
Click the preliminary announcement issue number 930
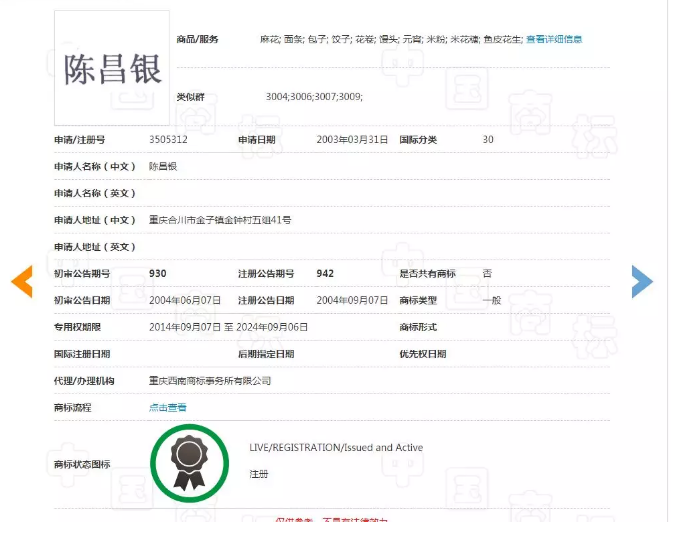pos(158,273)
